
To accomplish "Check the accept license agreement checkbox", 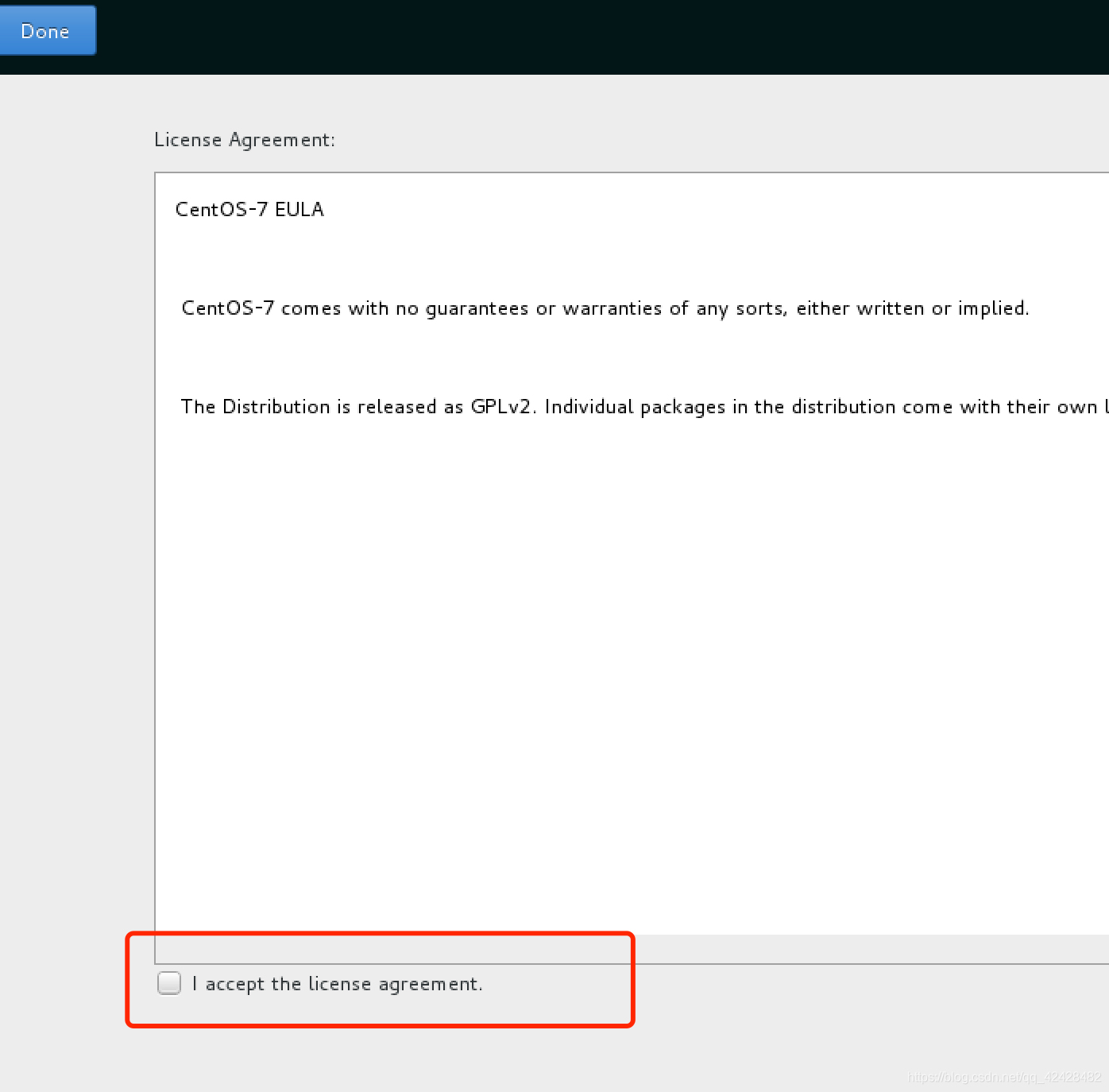I will point(169,983).
